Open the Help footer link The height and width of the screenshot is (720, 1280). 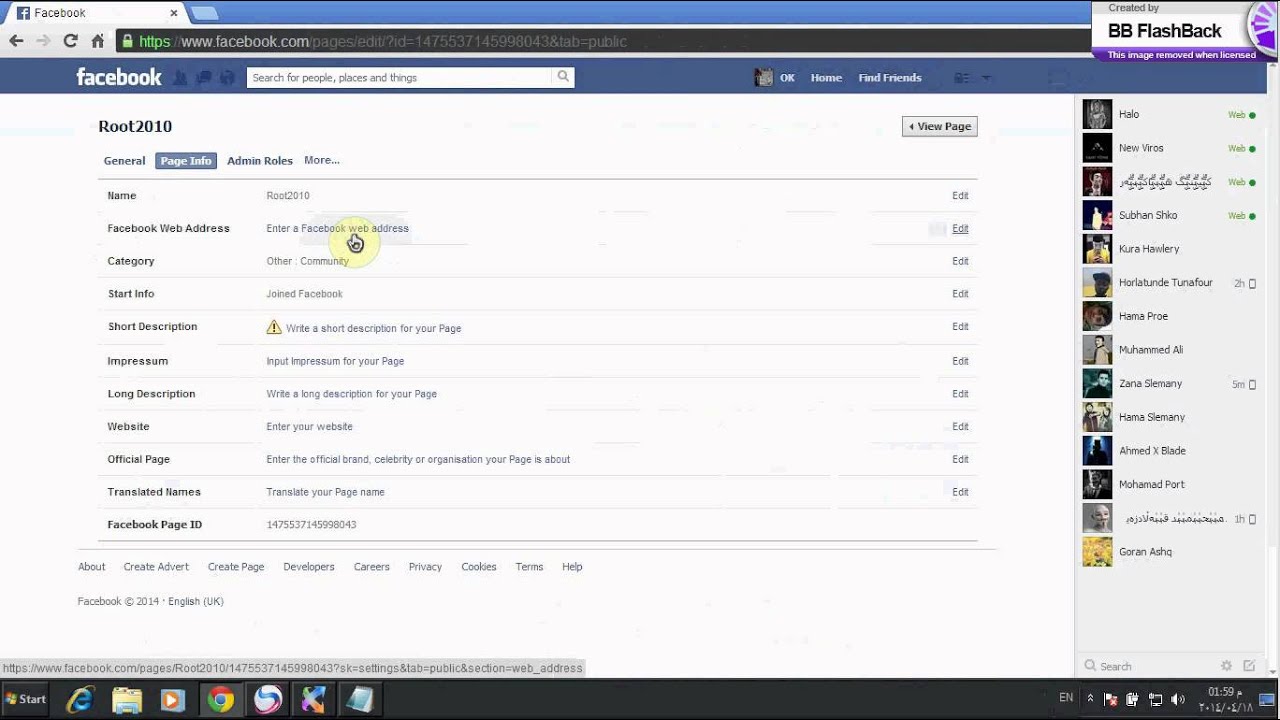(572, 567)
